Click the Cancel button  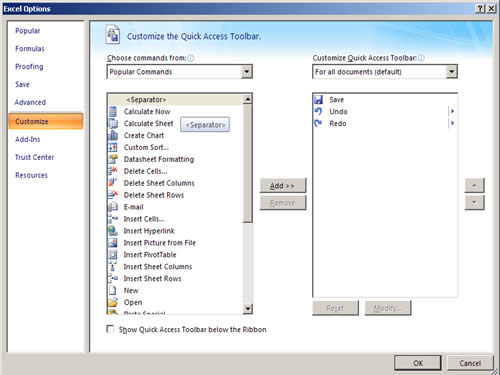point(470,363)
